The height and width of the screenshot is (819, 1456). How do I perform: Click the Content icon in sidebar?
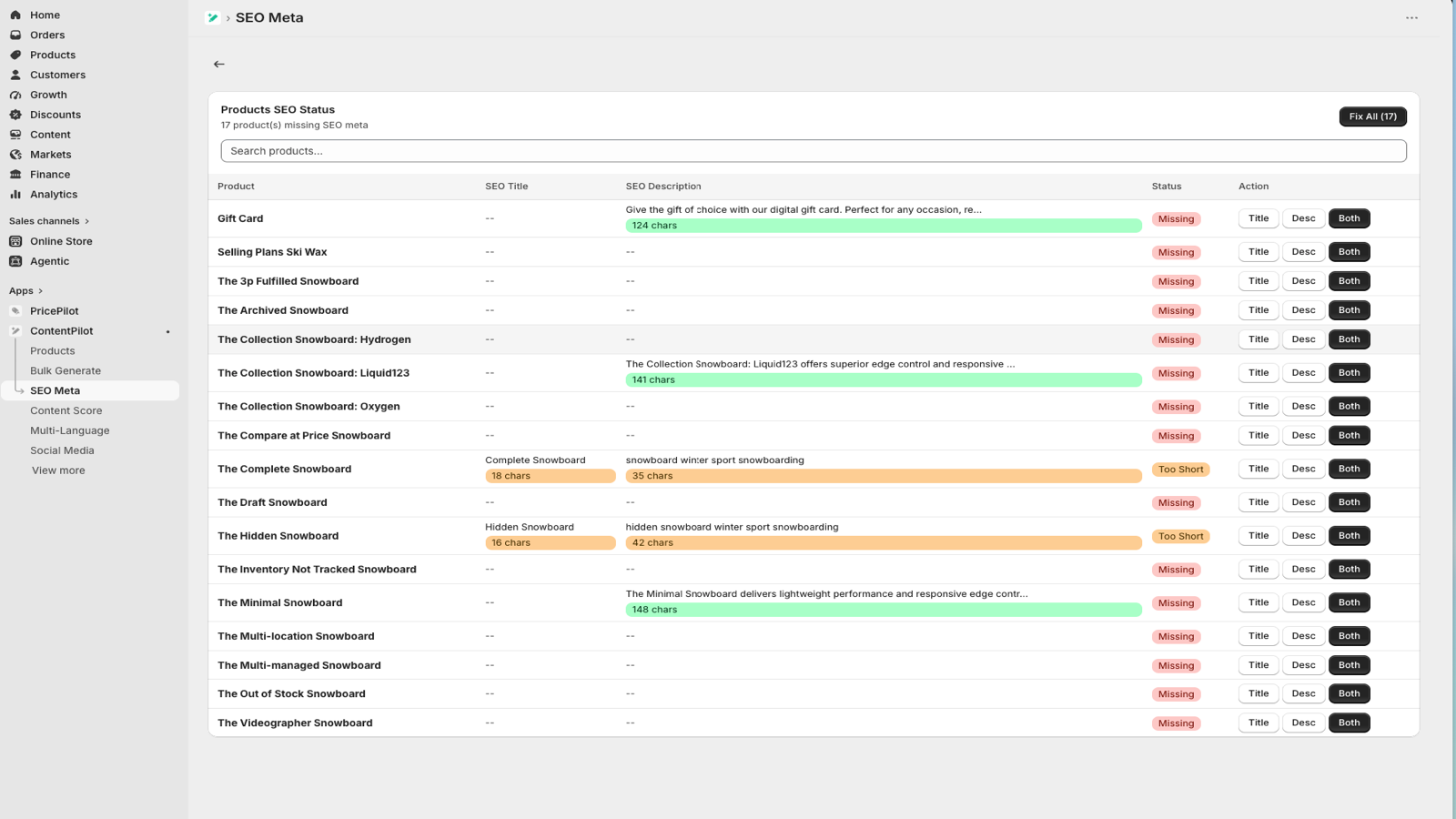tap(15, 135)
